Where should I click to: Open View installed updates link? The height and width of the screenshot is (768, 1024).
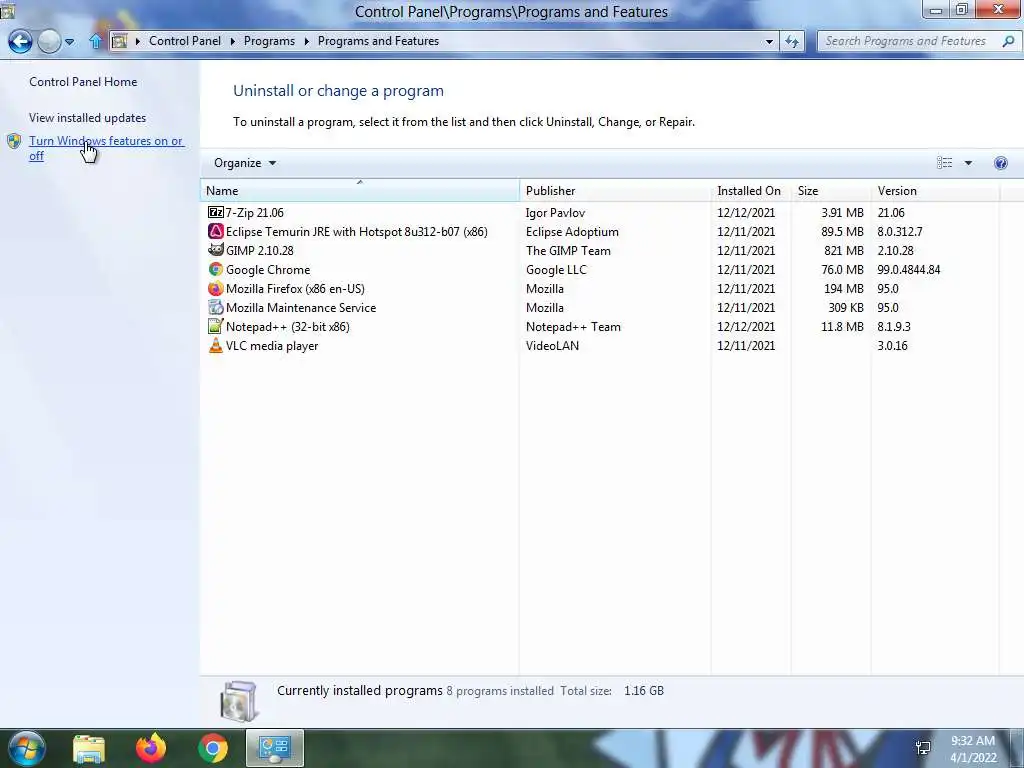point(88,118)
